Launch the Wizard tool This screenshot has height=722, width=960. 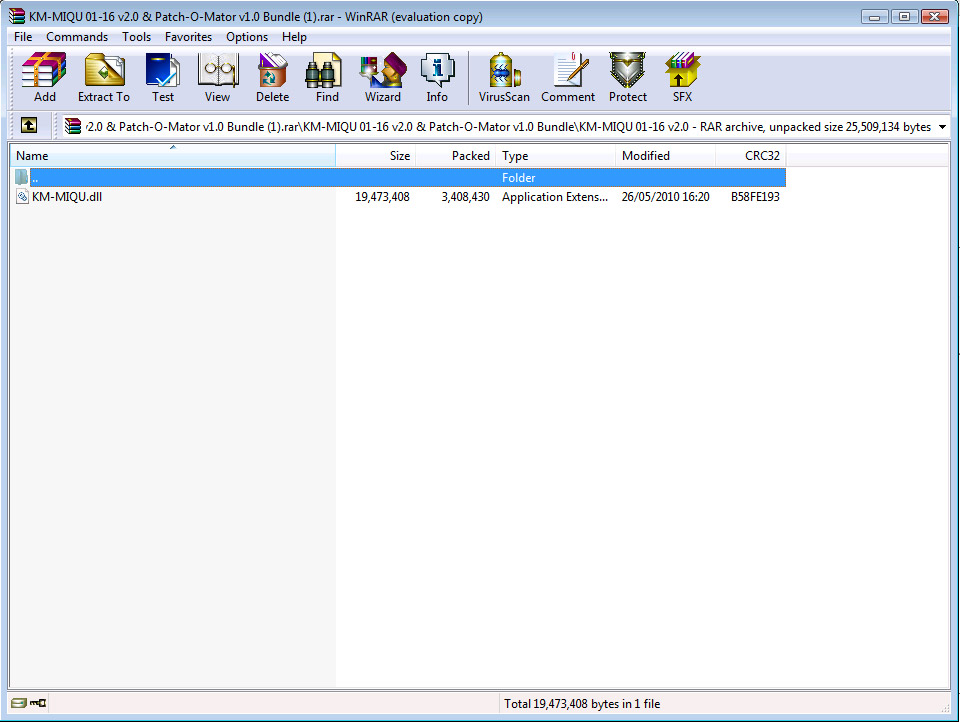[x=383, y=77]
